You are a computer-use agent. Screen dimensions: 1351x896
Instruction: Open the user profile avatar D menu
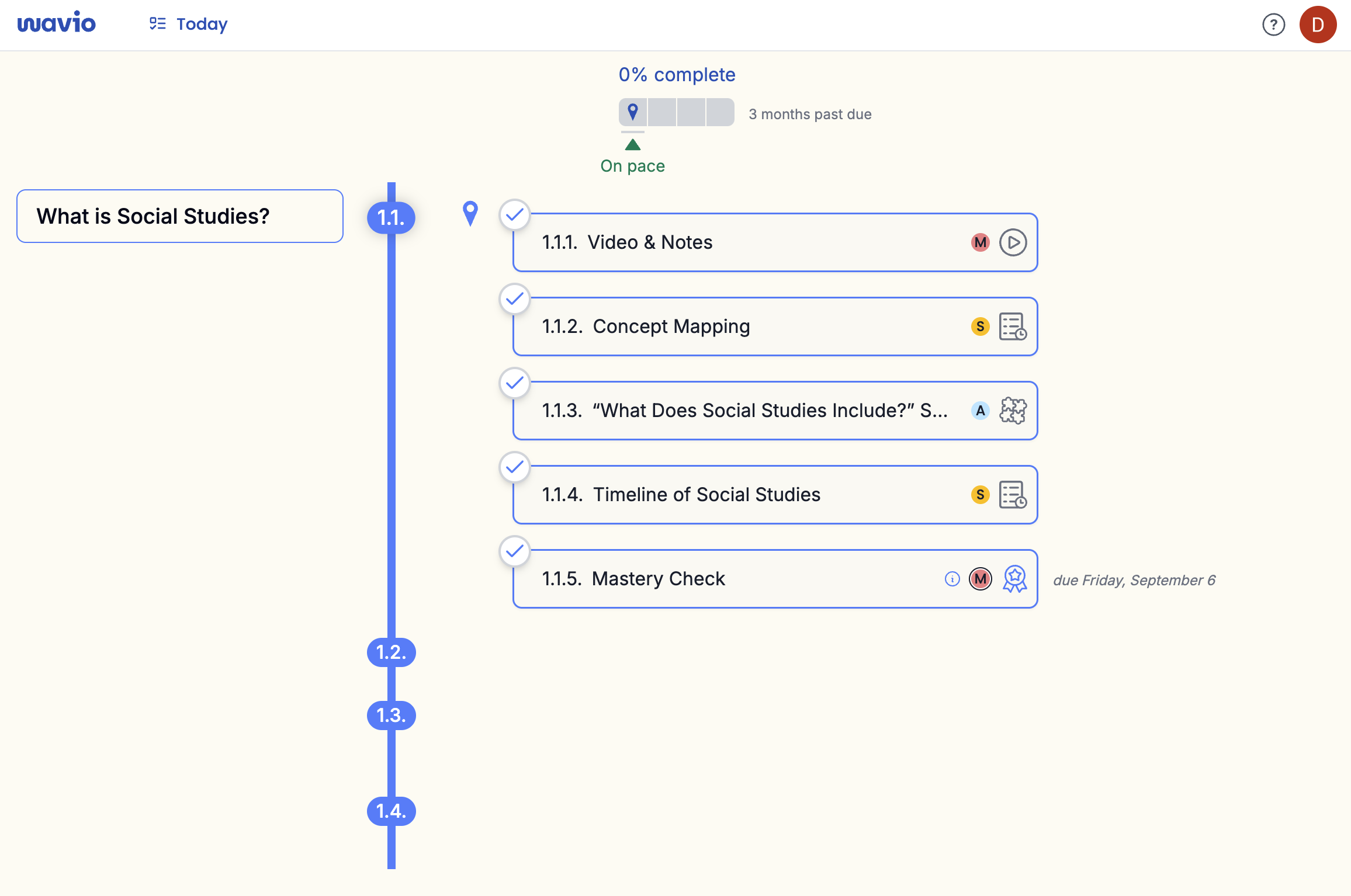click(1318, 25)
